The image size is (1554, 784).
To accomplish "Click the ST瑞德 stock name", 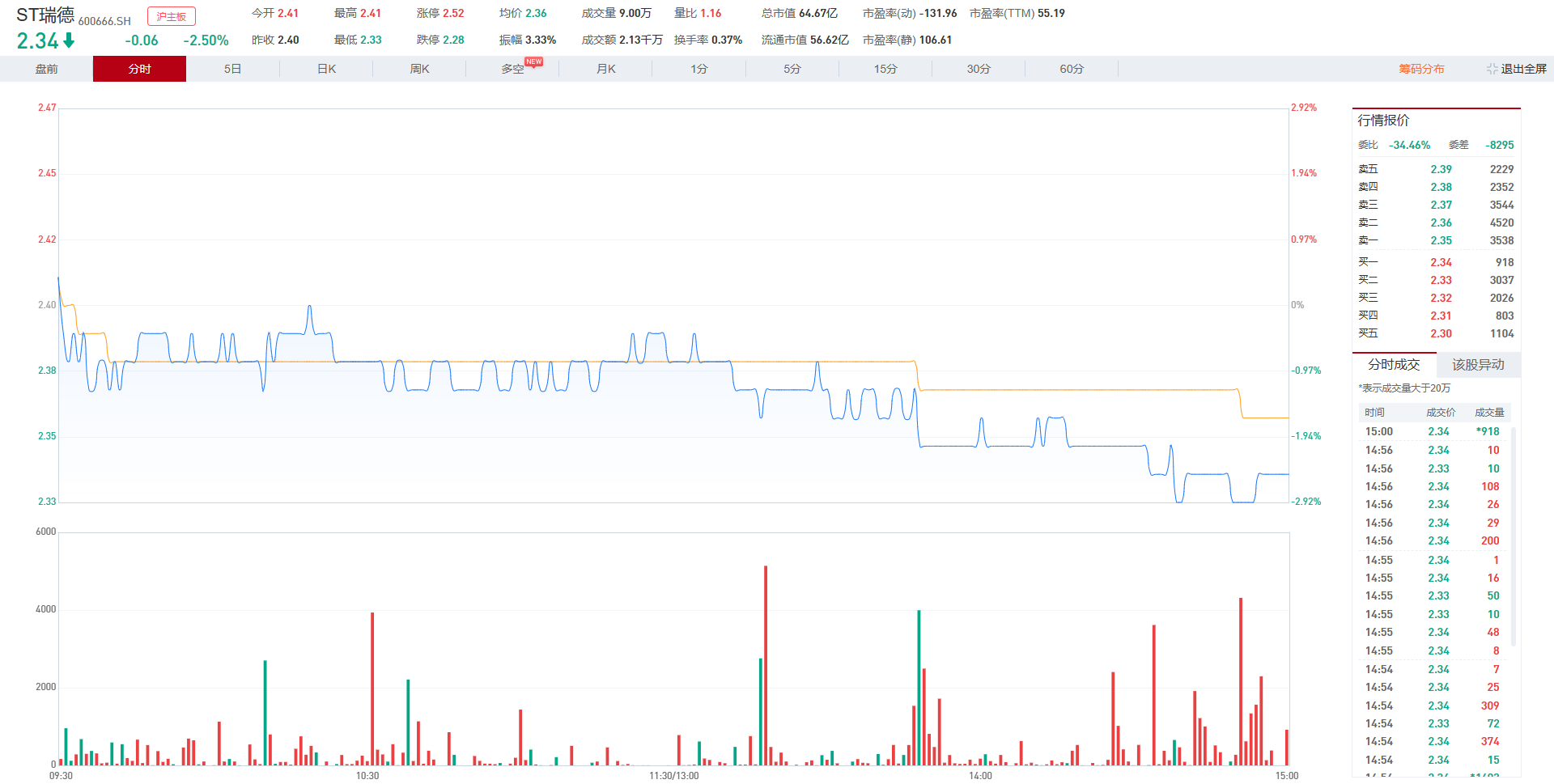I will pos(45,15).
